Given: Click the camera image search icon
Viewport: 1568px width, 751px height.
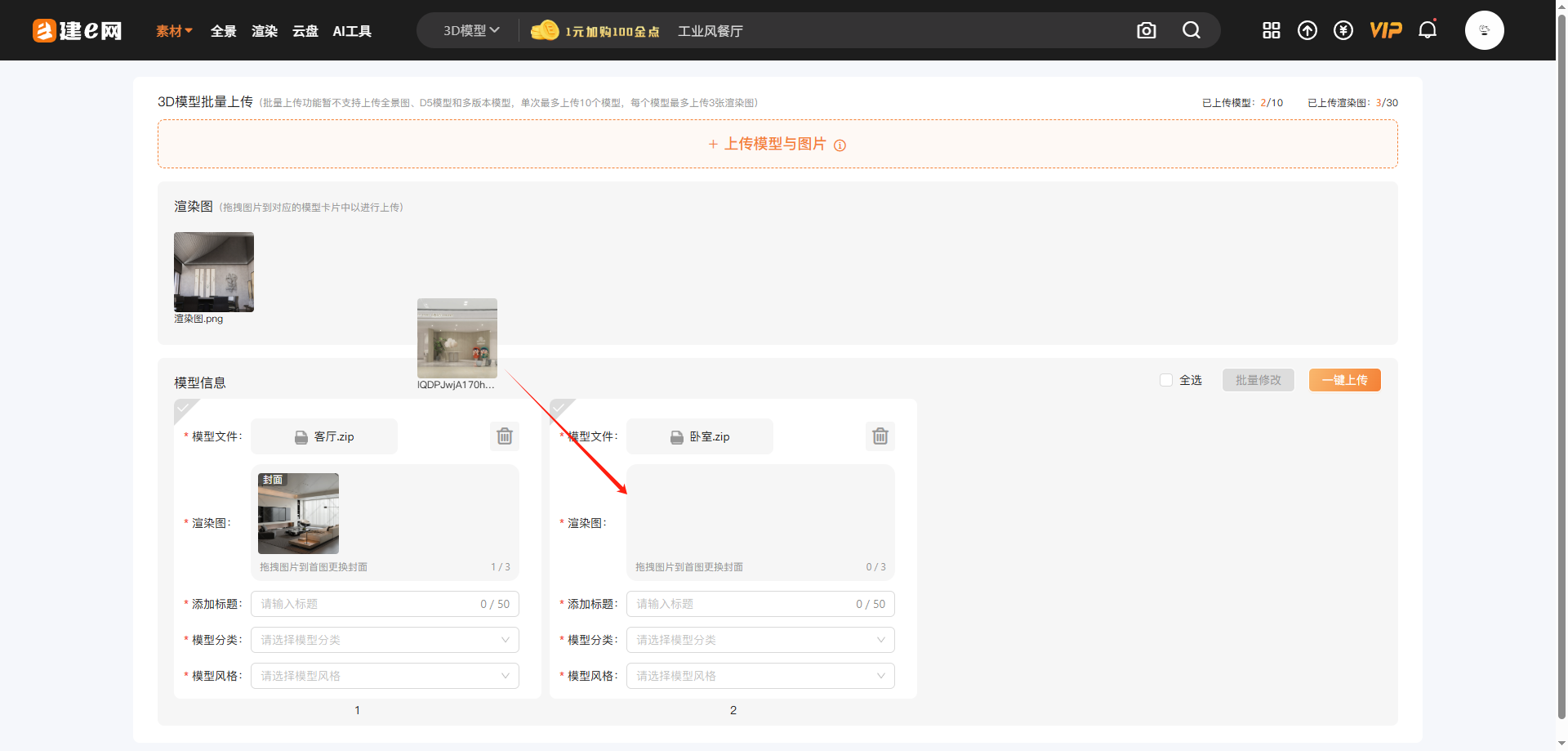Looking at the screenshot, I should (x=1146, y=30).
